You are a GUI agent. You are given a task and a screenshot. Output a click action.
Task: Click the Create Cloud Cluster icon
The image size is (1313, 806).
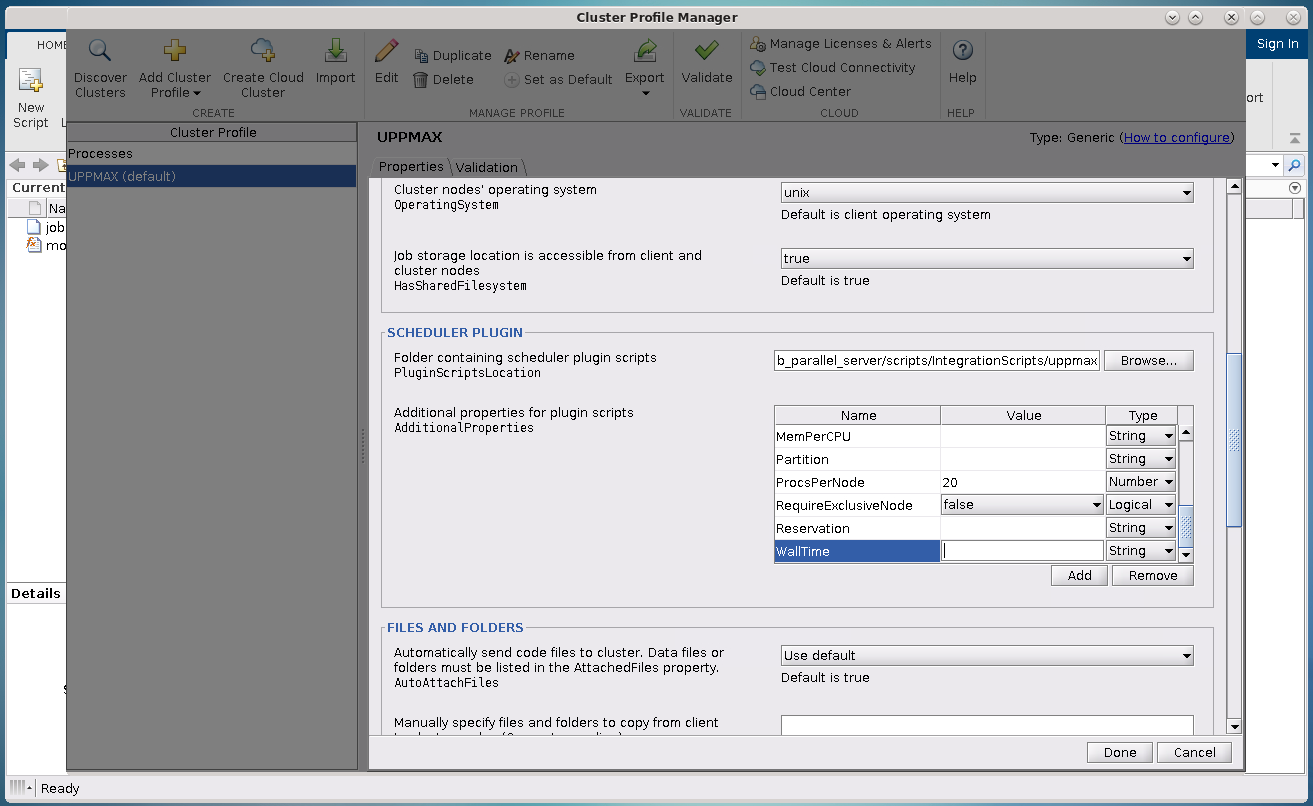(x=263, y=51)
